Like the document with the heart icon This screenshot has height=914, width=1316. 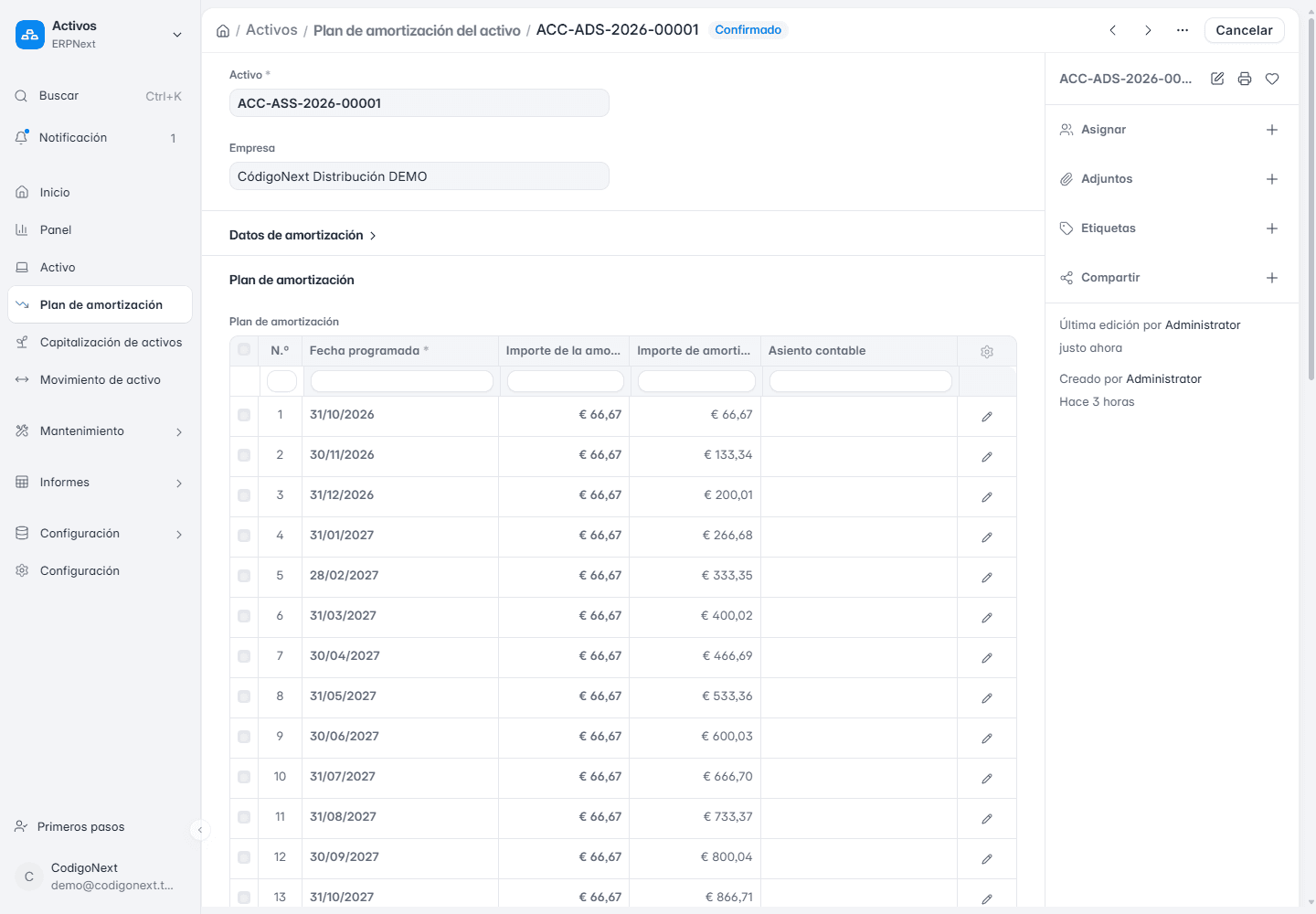(x=1272, y=79)
